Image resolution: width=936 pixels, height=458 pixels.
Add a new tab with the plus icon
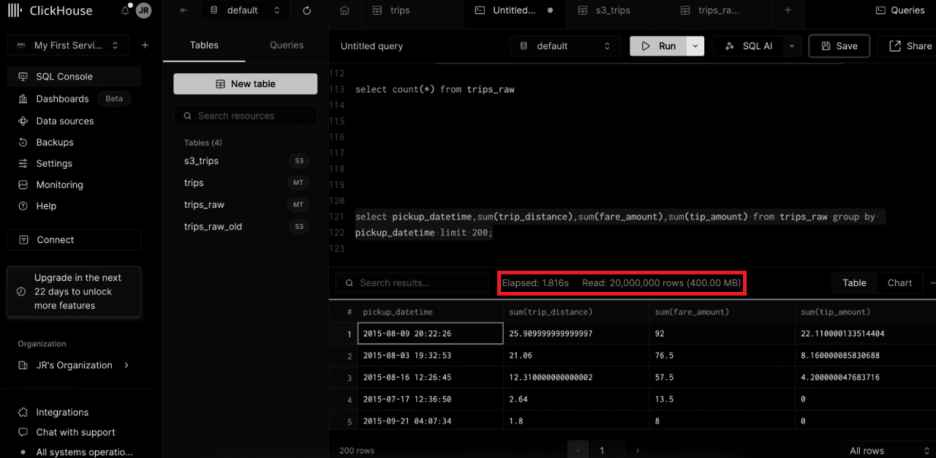(788, 10)
